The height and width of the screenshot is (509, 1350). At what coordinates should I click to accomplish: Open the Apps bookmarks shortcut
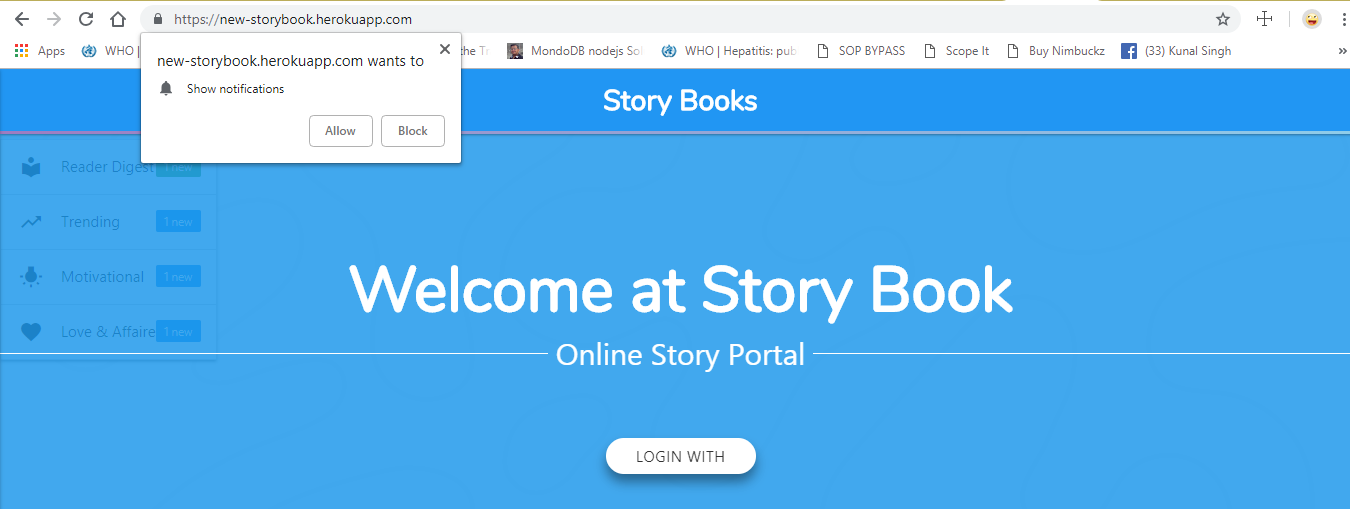click(40, 51)
